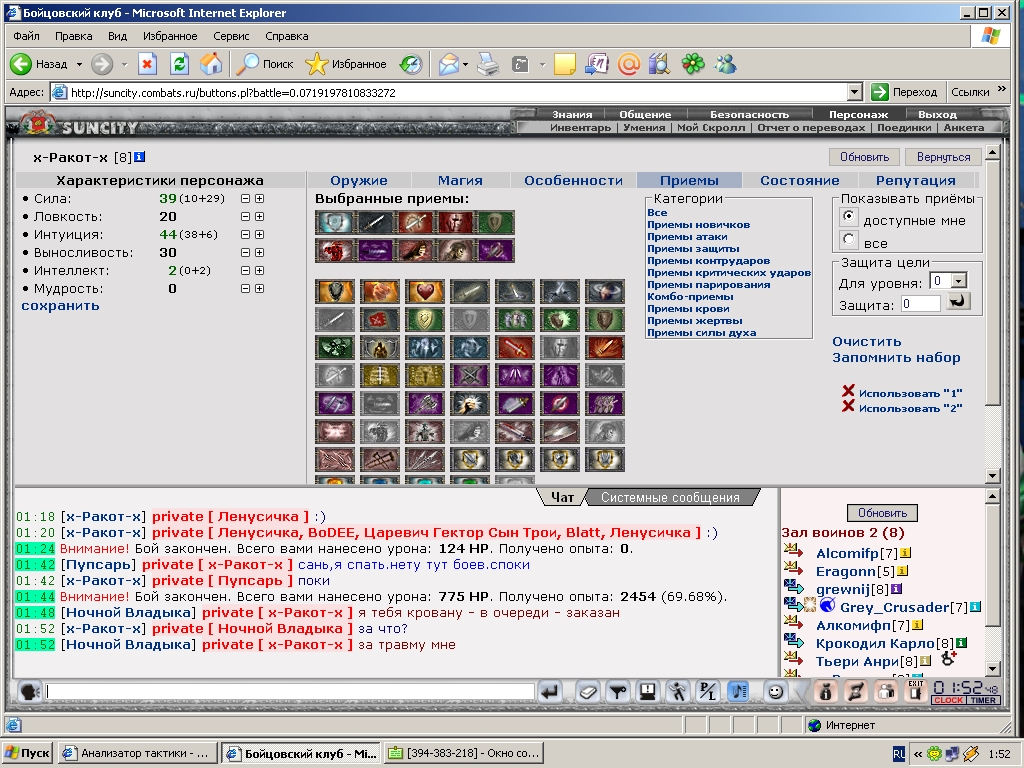Screen dimensions: 1024x768
Task: Open the 'Для уровня' level dropdown
Action: pos(959,281)
